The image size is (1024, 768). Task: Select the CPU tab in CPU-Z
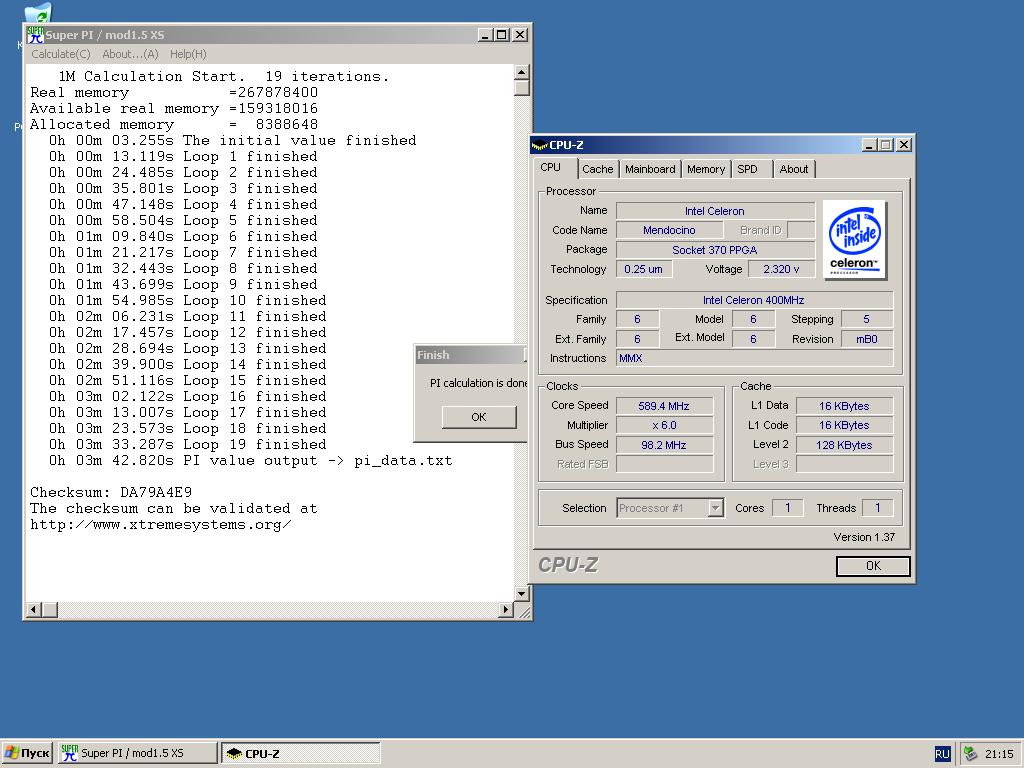click(551, 167)
